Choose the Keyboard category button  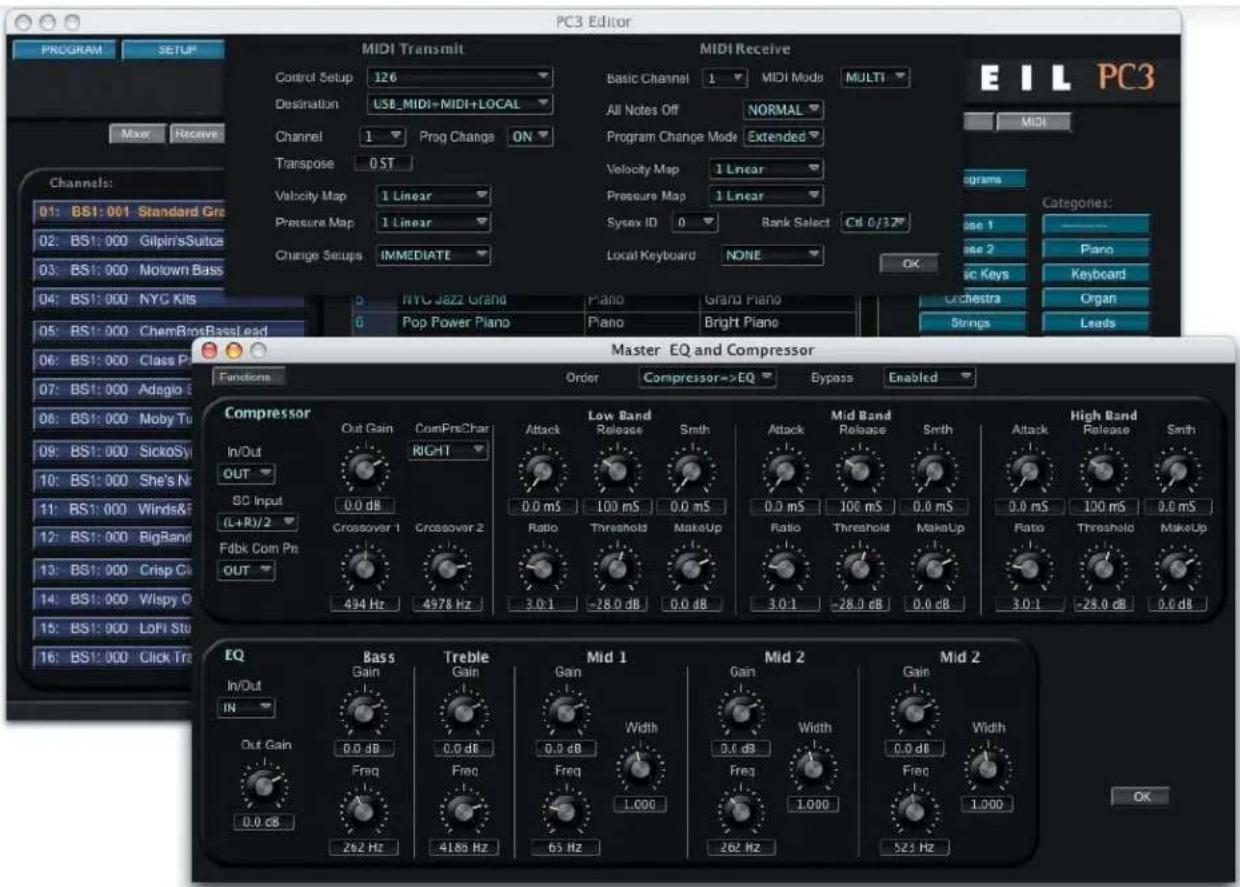tap(1096, 273)
